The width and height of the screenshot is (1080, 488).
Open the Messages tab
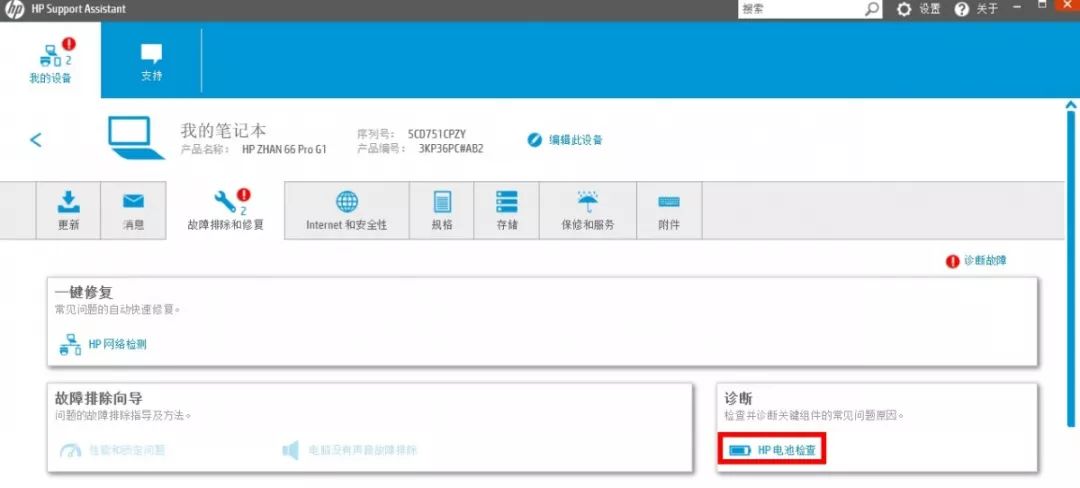134,211
